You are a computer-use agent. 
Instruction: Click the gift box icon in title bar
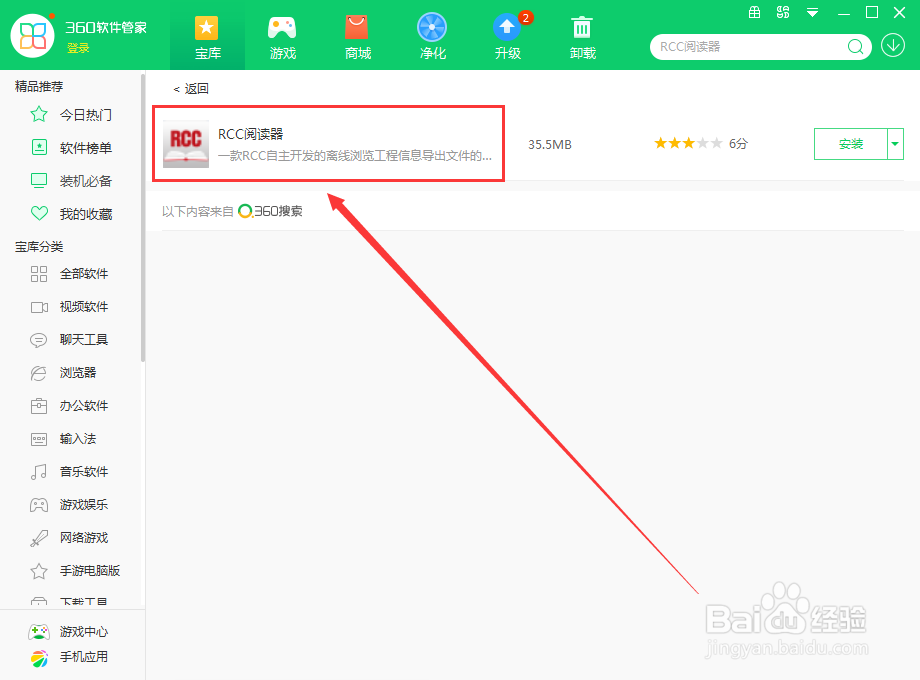755,12
